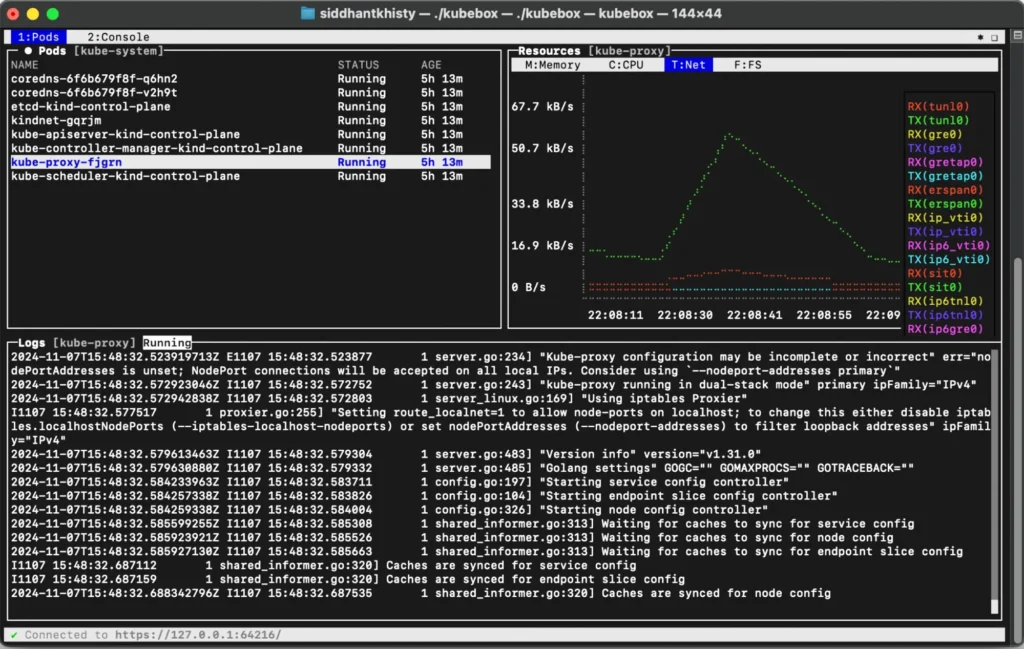Viewport: 1024px width, 649px height.
Task: Click the Pods panel bullet indicator
Action: pyautogui.click(x=28, y=51)
